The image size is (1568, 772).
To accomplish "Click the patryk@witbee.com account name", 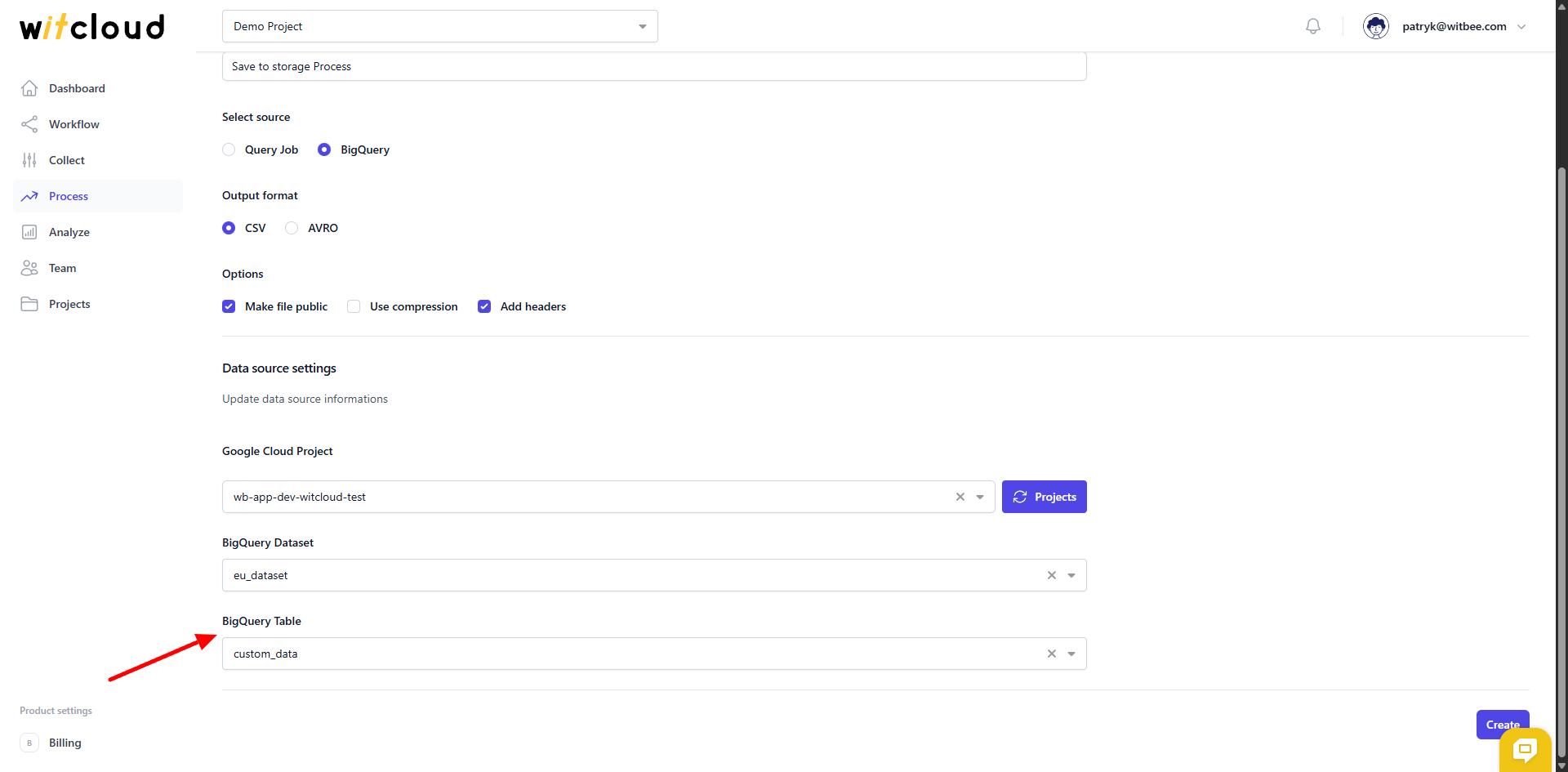I will coord(1454,26).
